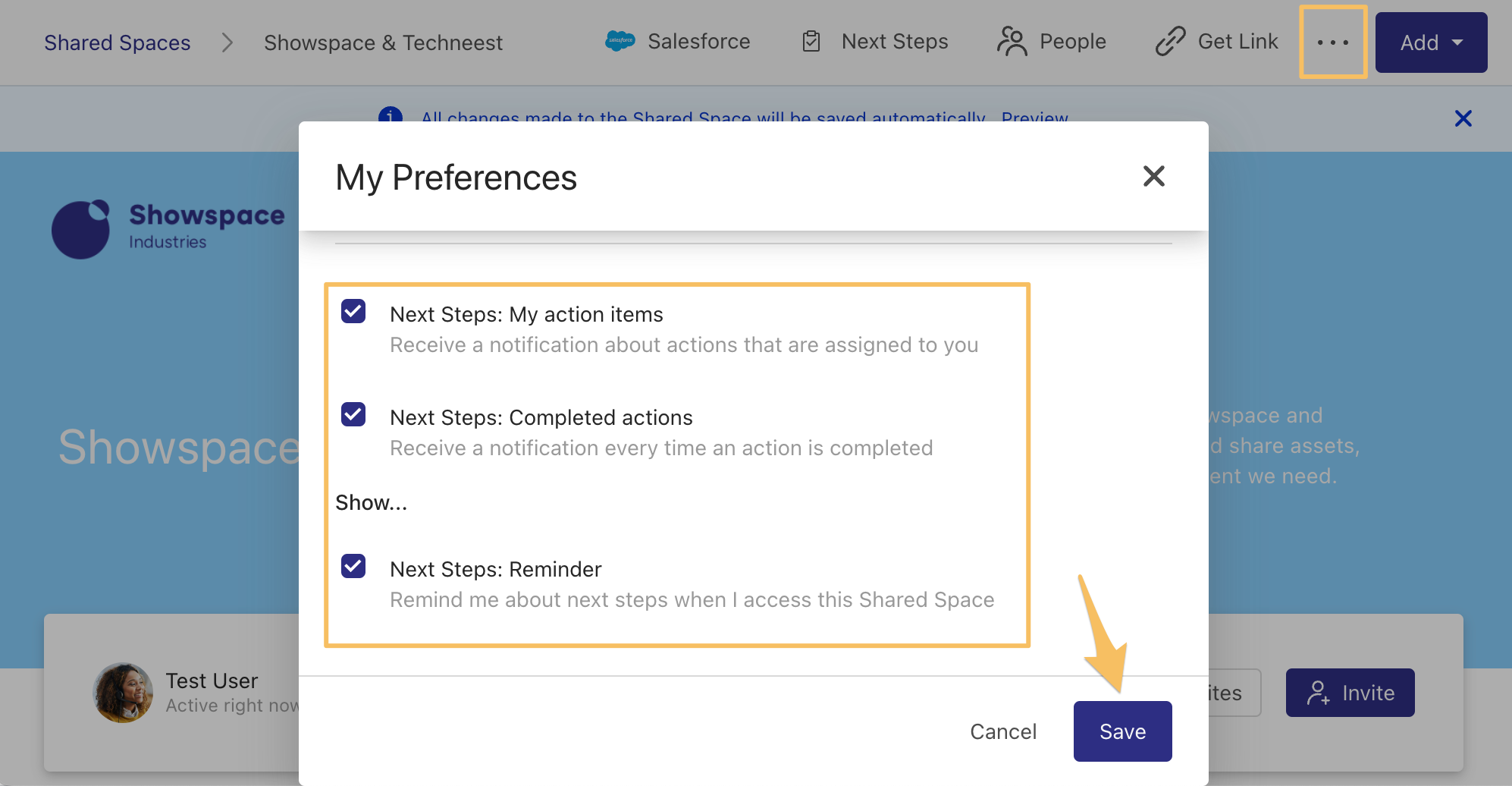The height and width of the screenshot is (786, 1512).
Task: Click the breadcrumb chevron after Shared Spaces
Action: click(x=227, y=42)
